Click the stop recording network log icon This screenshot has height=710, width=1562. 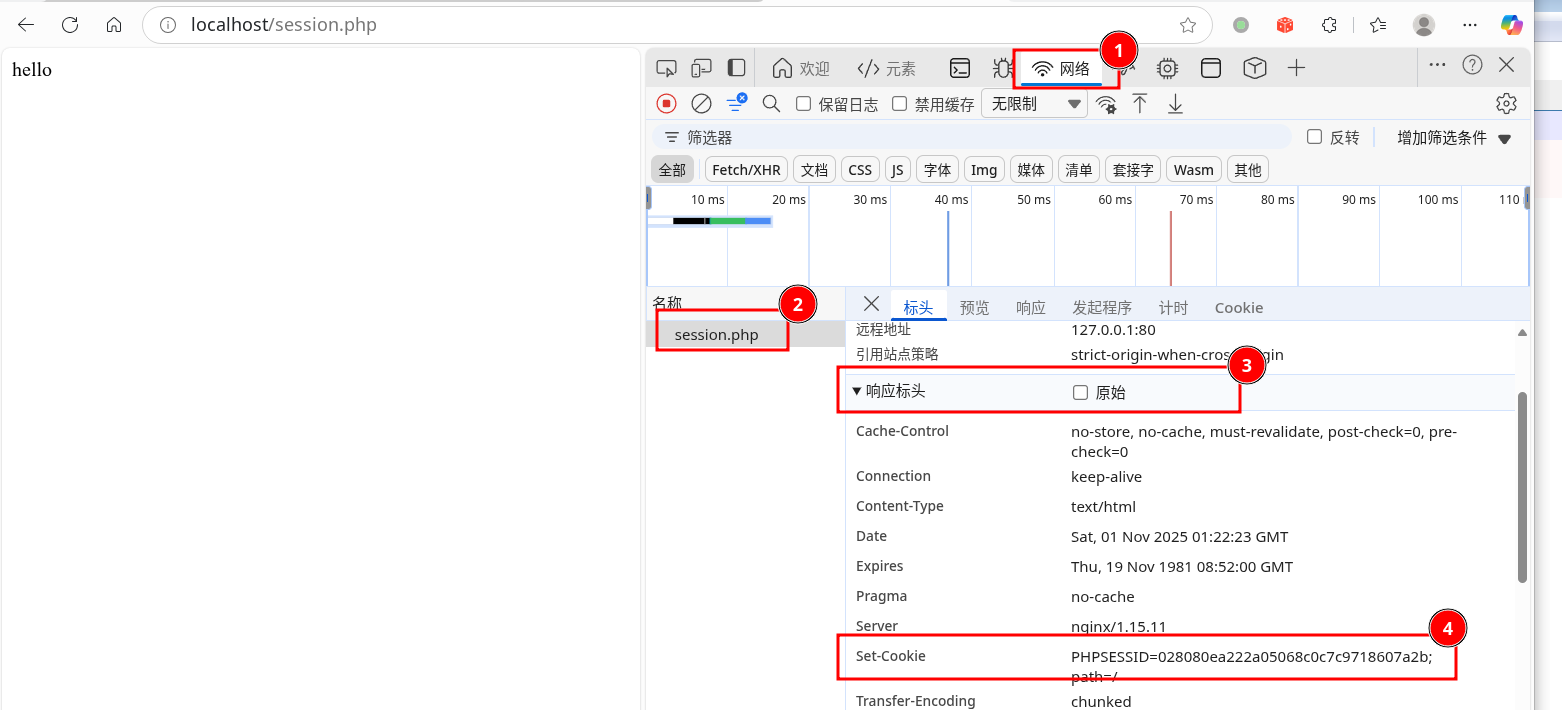click(x=666, y=103)
